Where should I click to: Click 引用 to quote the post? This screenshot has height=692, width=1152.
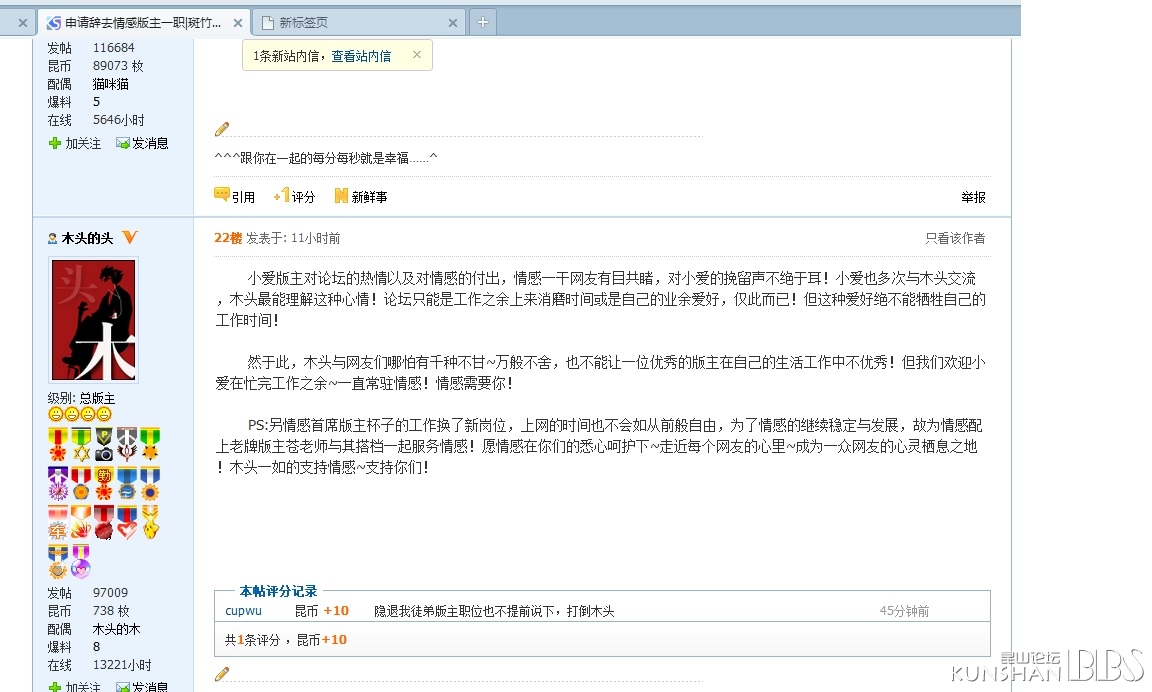(234, 196)
